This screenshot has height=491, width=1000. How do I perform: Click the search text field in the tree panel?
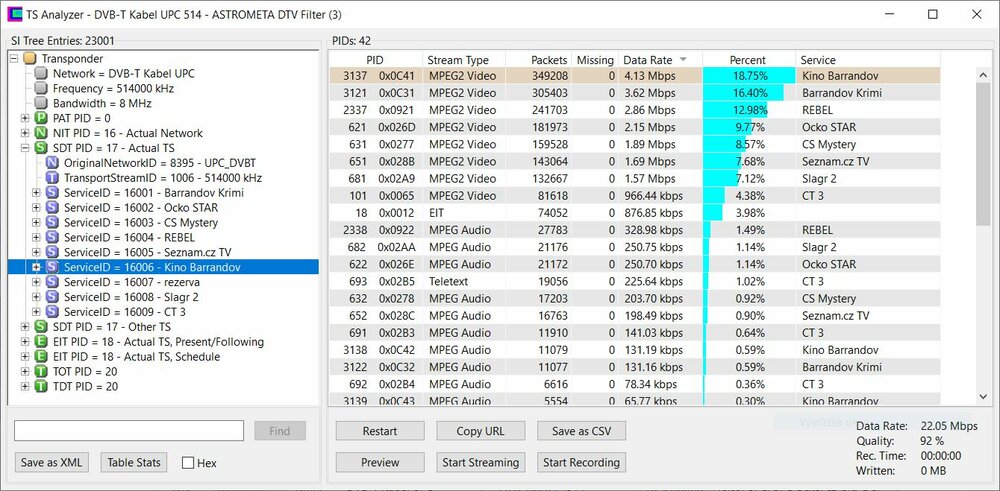point(129,431)
